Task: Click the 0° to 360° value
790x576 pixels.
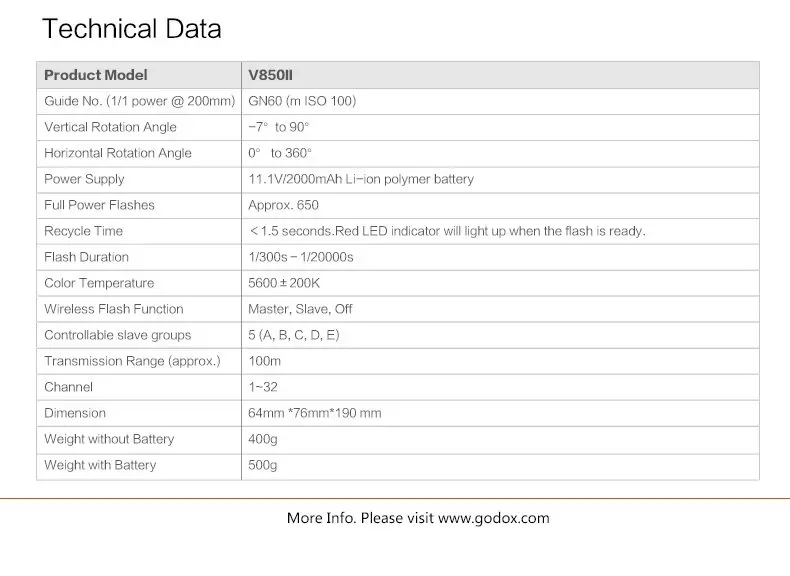Action: click(x=280, y=153)
